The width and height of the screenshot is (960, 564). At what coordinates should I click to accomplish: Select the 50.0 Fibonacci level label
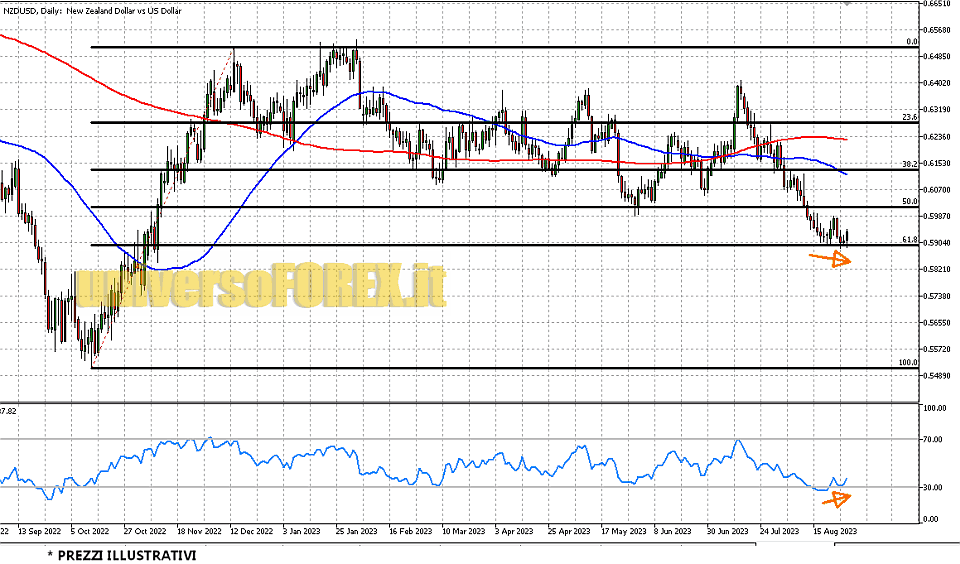pyautogui.click(x=909, y=202)
